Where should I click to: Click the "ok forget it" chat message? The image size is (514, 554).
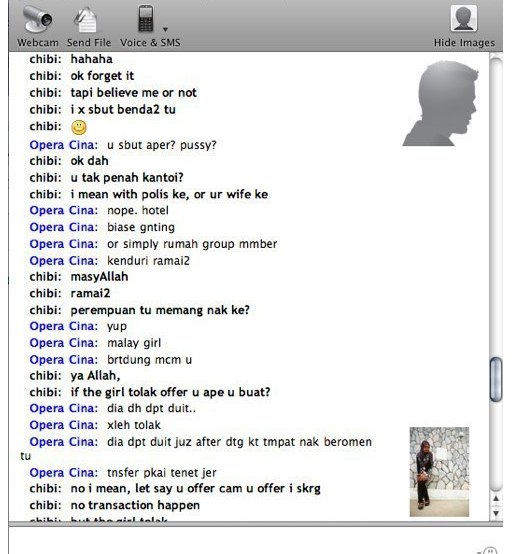coord(102,76)
